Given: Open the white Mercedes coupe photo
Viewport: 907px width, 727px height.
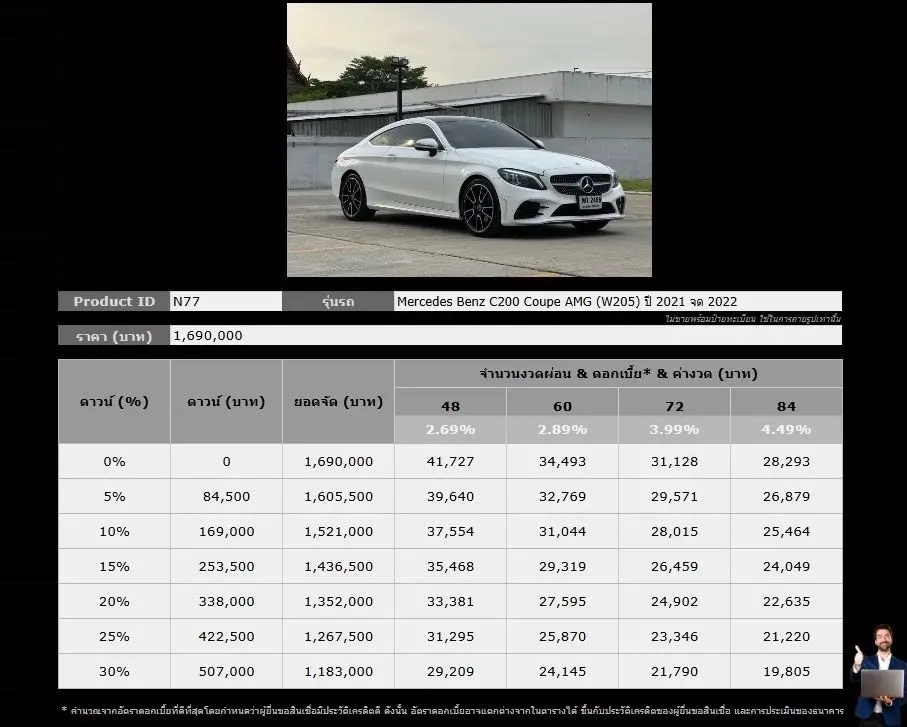Looking at the screenshot, I should [x=469, y=140].
